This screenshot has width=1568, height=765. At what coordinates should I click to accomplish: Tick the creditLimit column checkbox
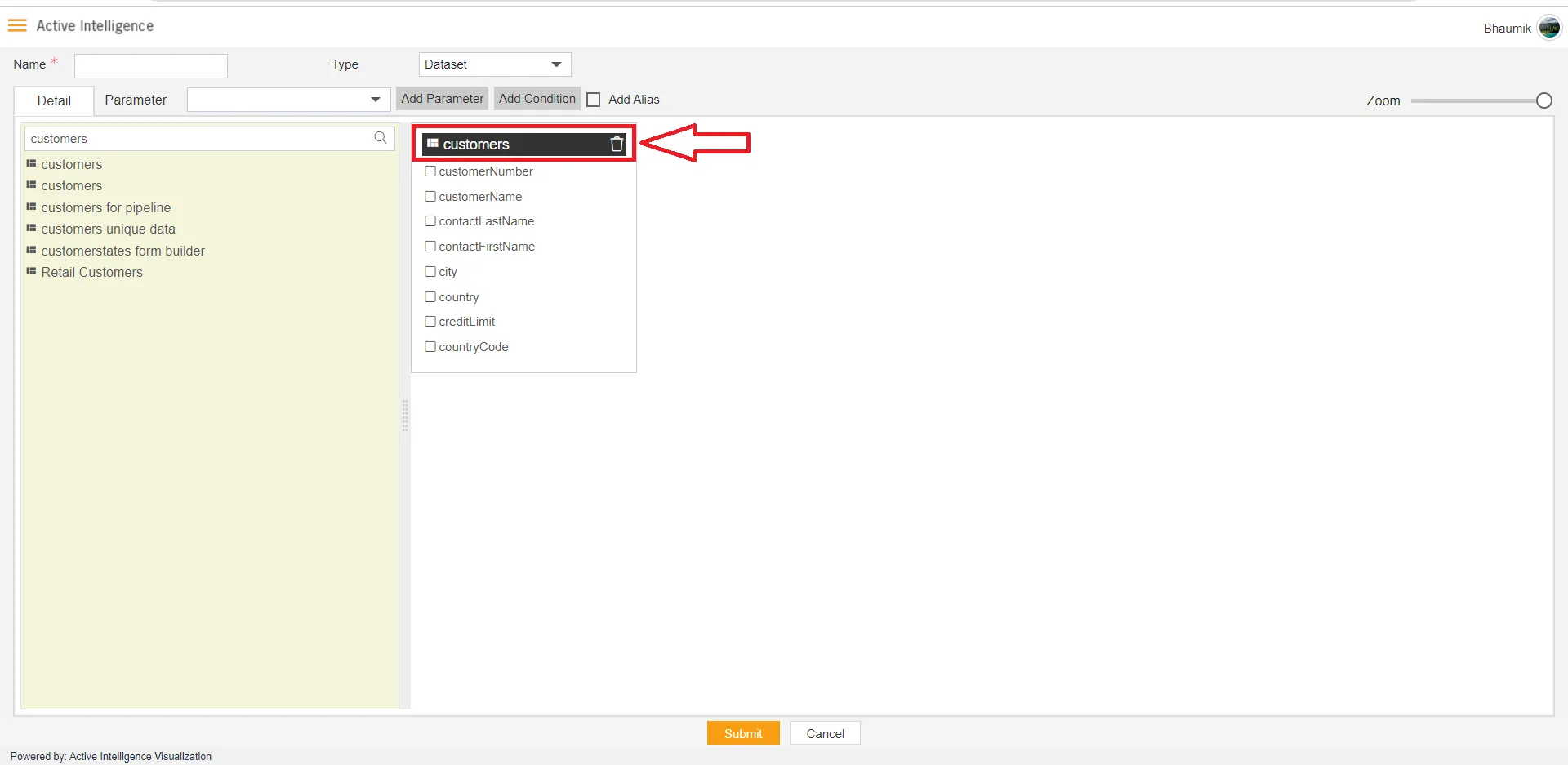click(x=430, y=322)
